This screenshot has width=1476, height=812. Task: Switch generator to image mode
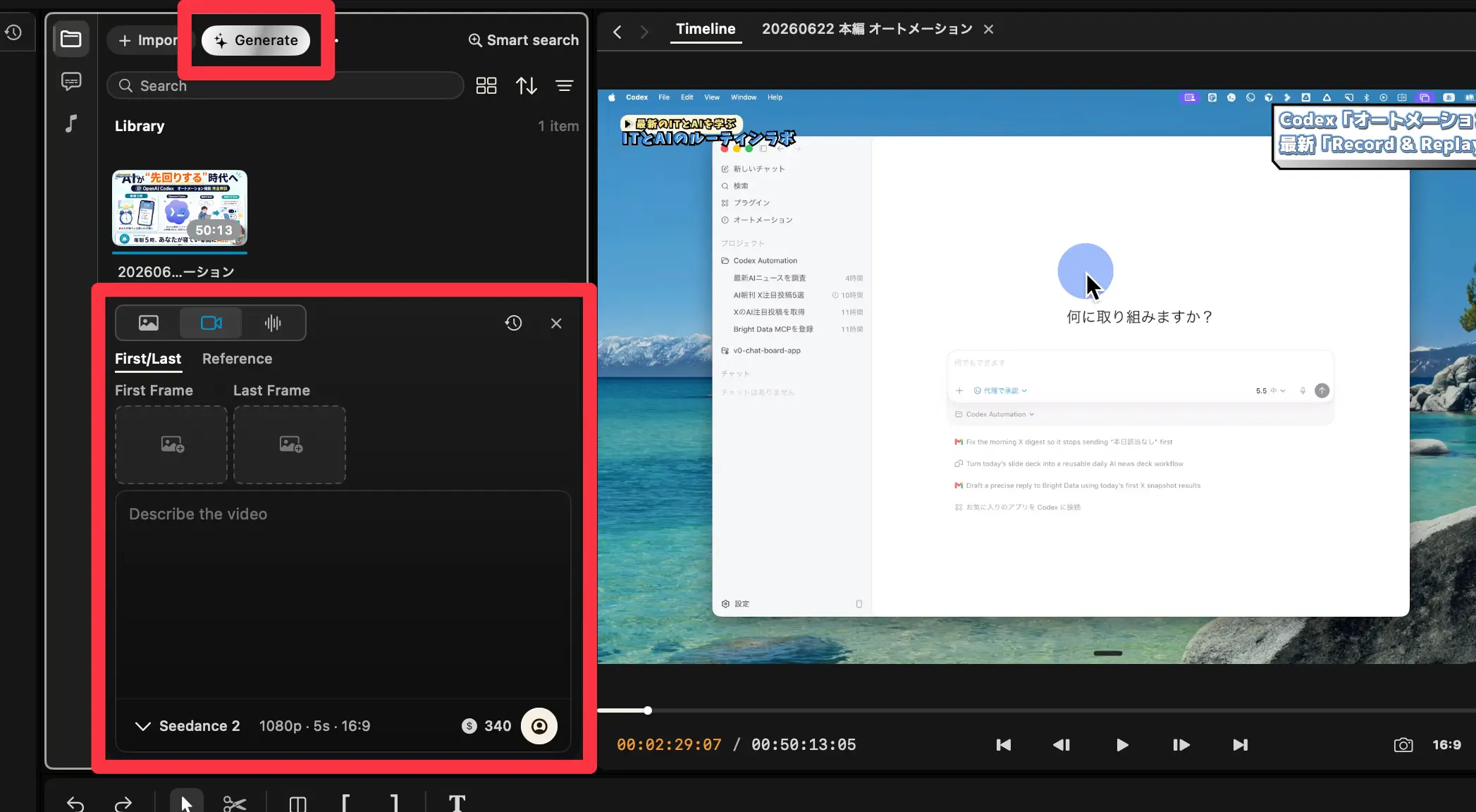point(149,323)
